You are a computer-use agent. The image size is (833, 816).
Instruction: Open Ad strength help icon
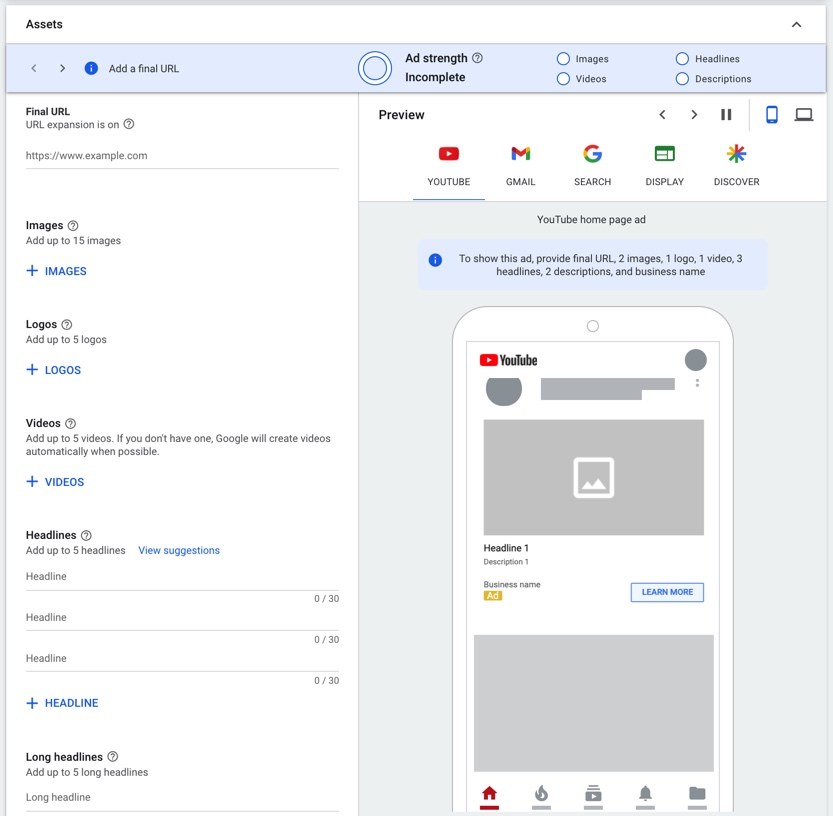[477, 58]
